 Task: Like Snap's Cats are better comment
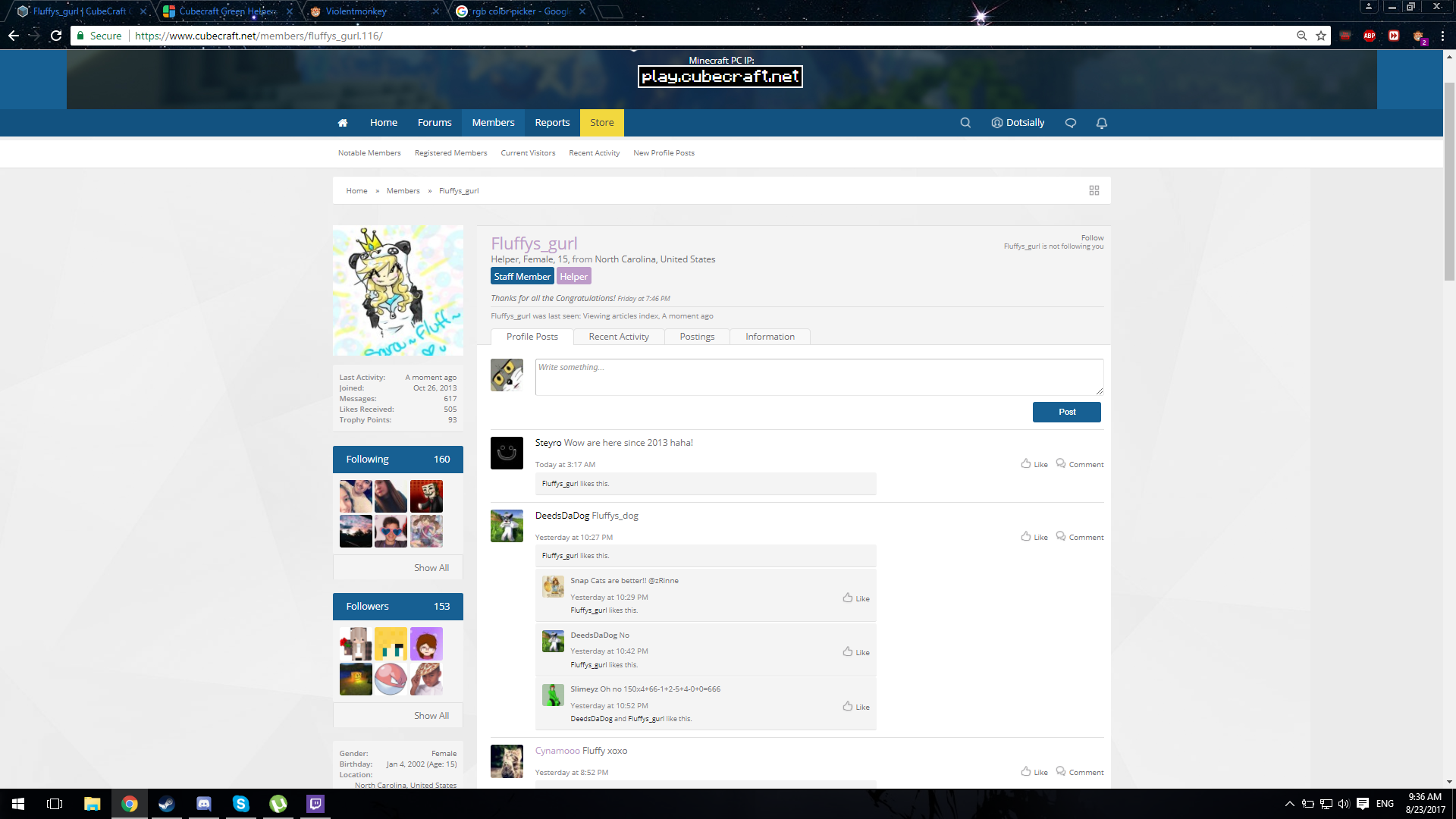pos(856,598)
